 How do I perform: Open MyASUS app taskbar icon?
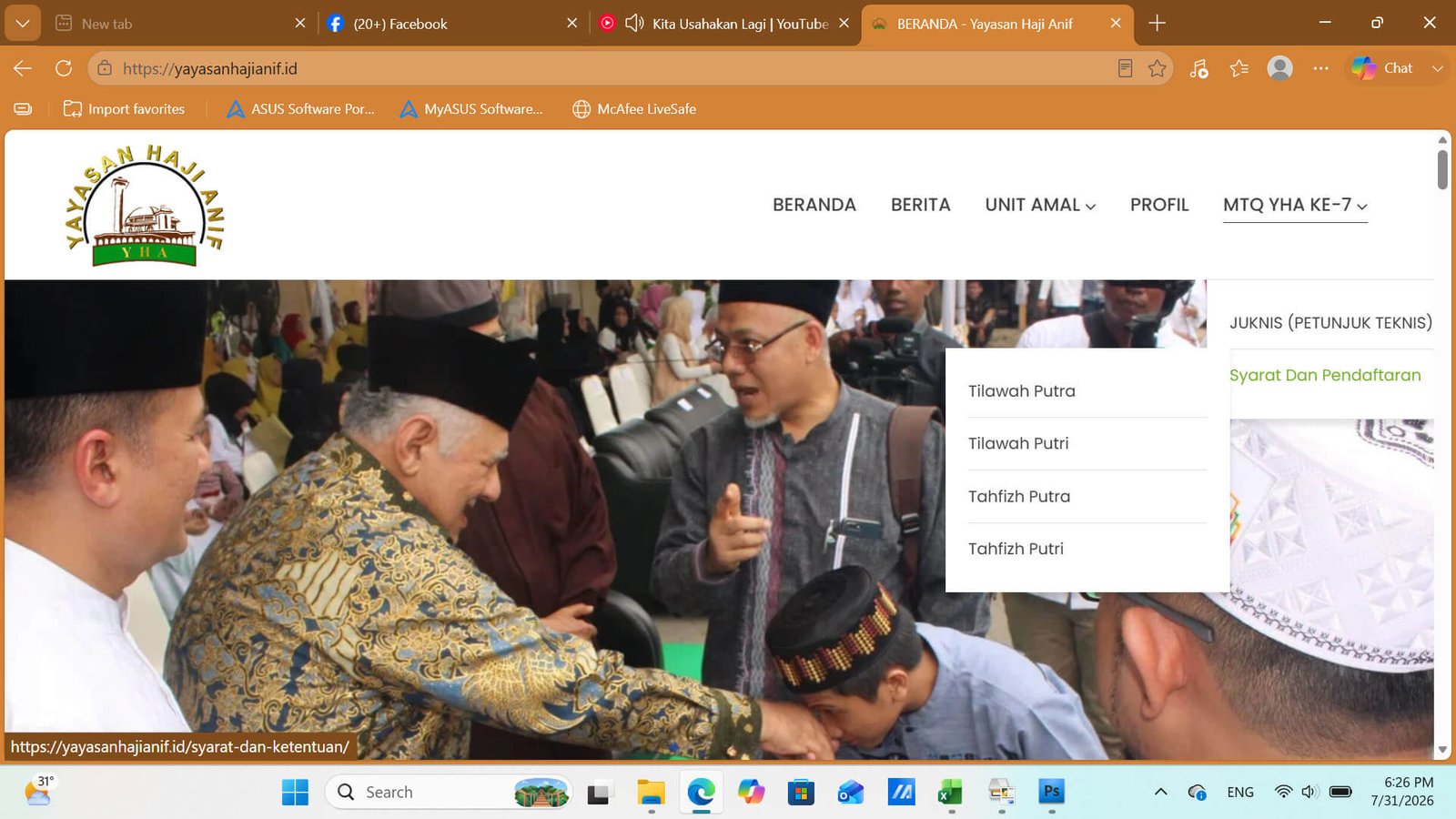coord(901,793)
